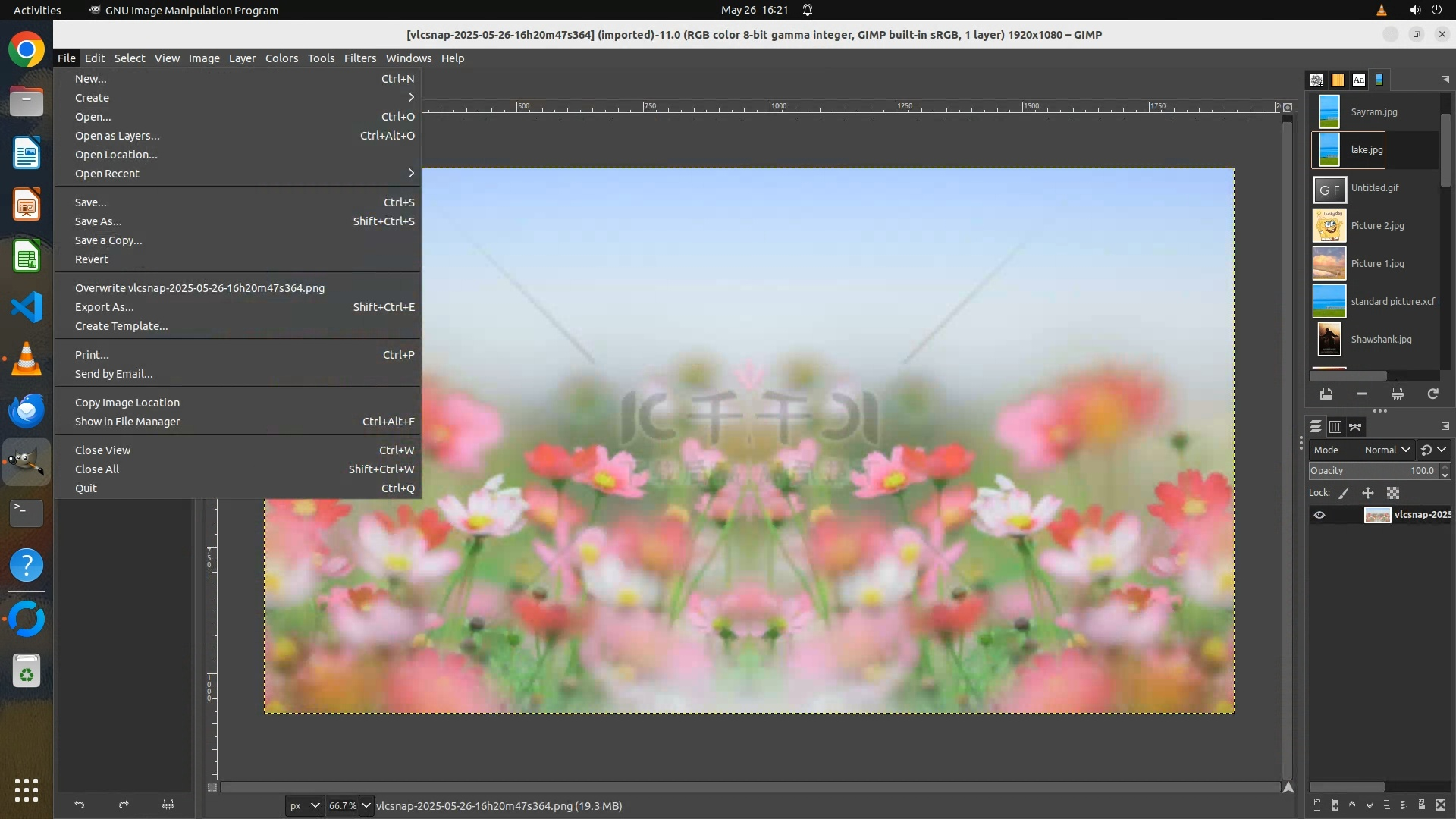The height and width of the screenshot is (819, 1456).
Task: Open the layer Mode Normal dropdown
Action: click(x=1386, y=450)
